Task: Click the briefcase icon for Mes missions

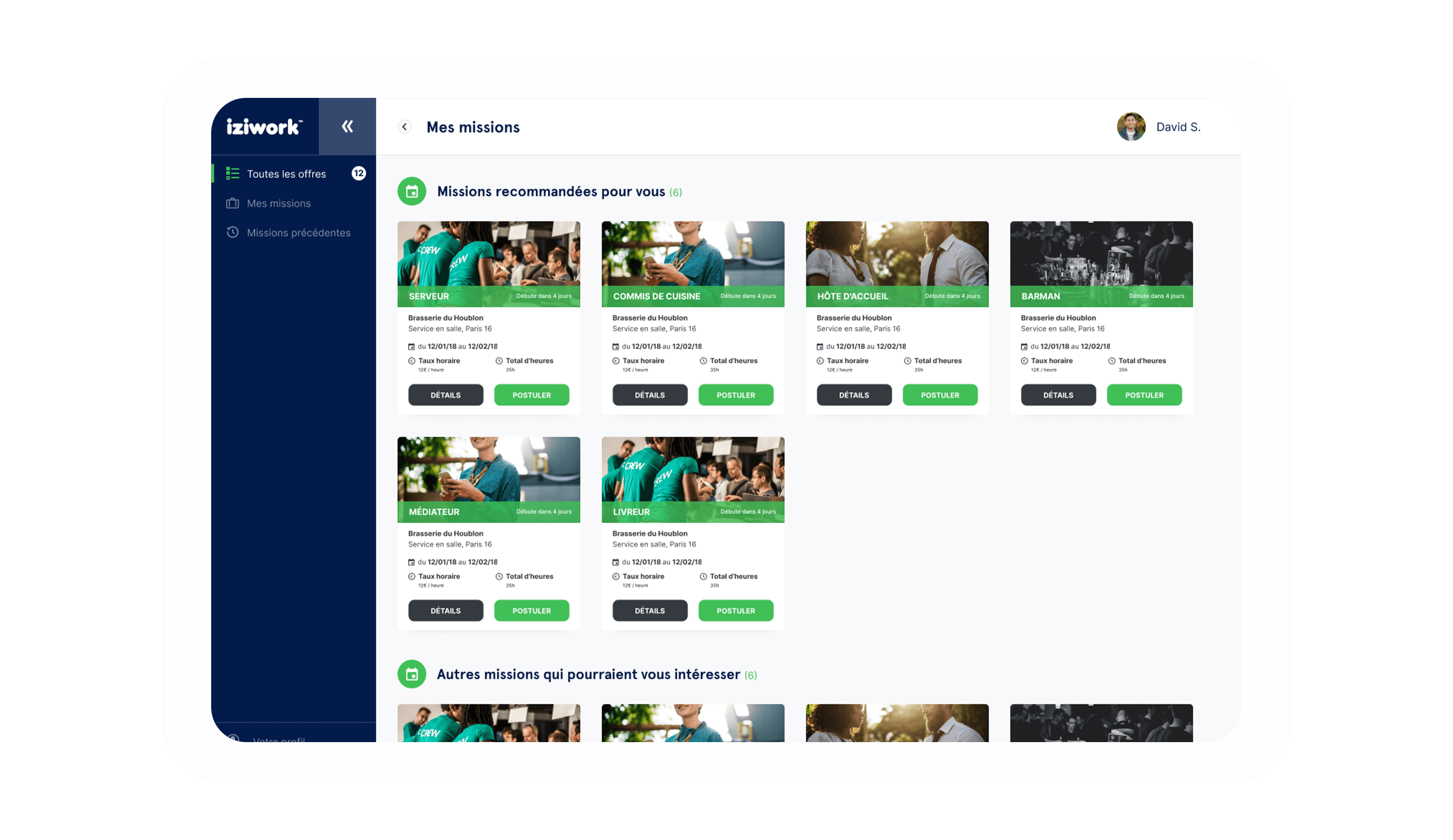Action: [x=233, y=203]
